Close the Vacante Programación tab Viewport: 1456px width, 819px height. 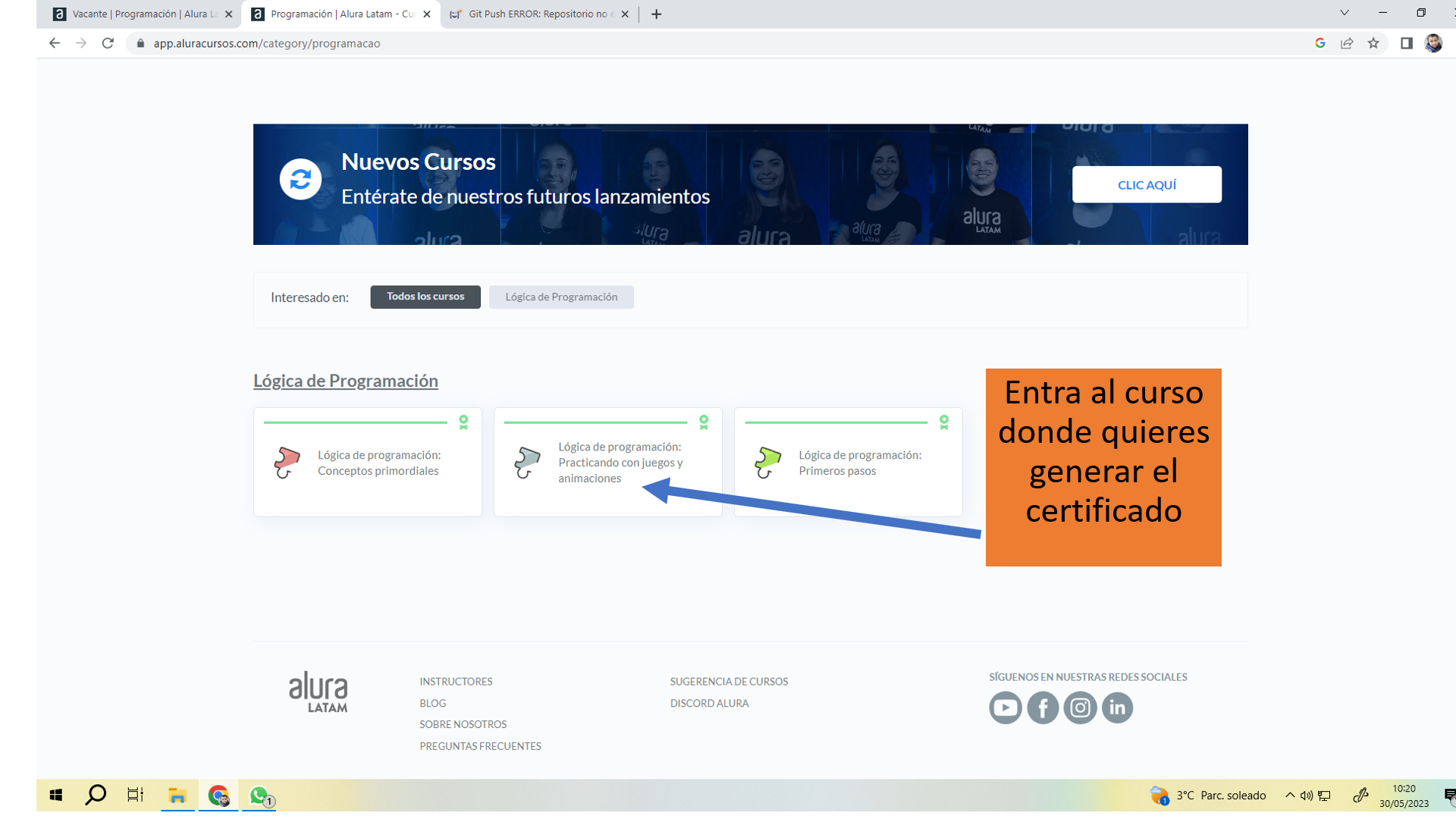[228, 14]
